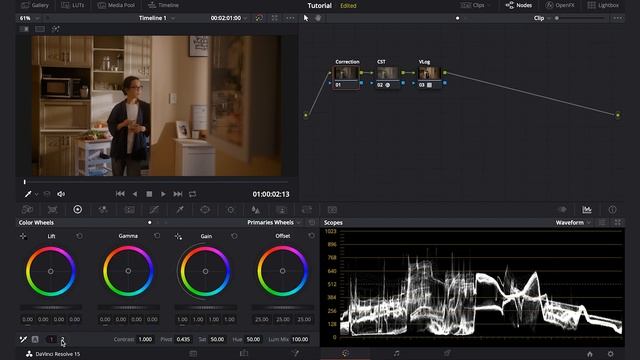Reset all Color Wheels adjustments
This screenshot has width=640, height=360.
click(312, 222)
